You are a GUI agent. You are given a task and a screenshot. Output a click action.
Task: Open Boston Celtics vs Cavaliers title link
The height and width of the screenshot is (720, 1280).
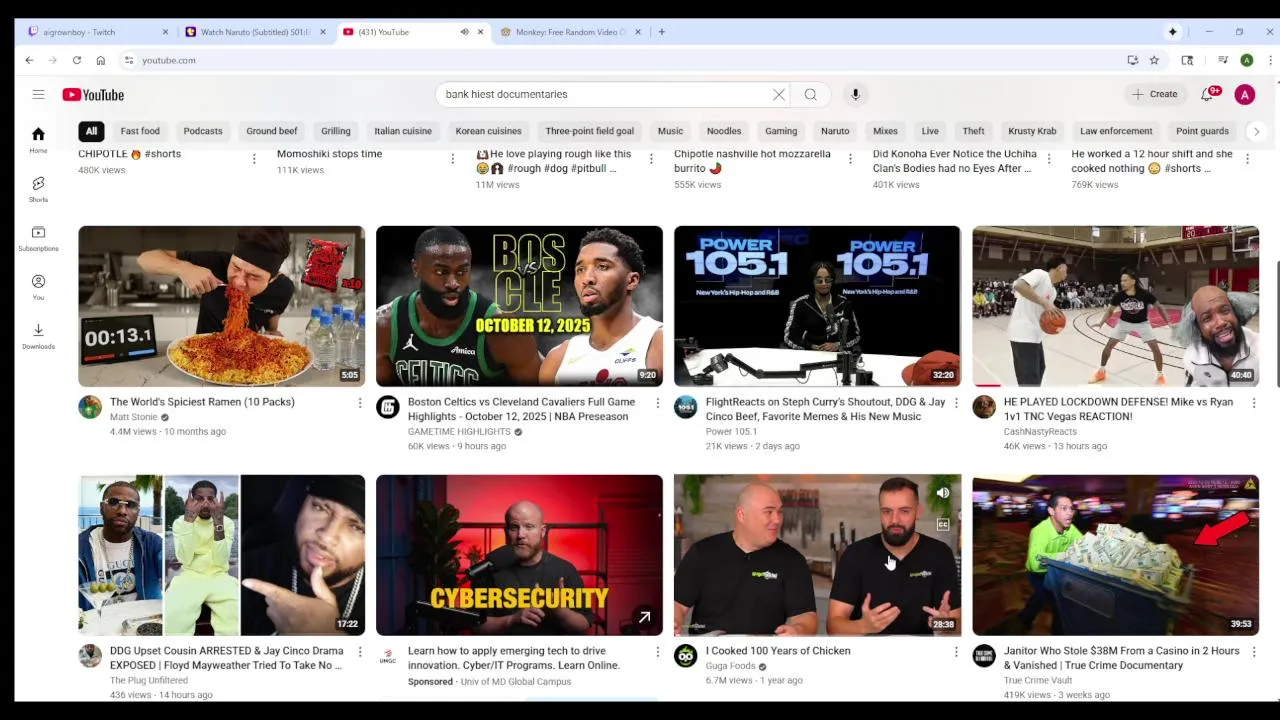[521, 409]
